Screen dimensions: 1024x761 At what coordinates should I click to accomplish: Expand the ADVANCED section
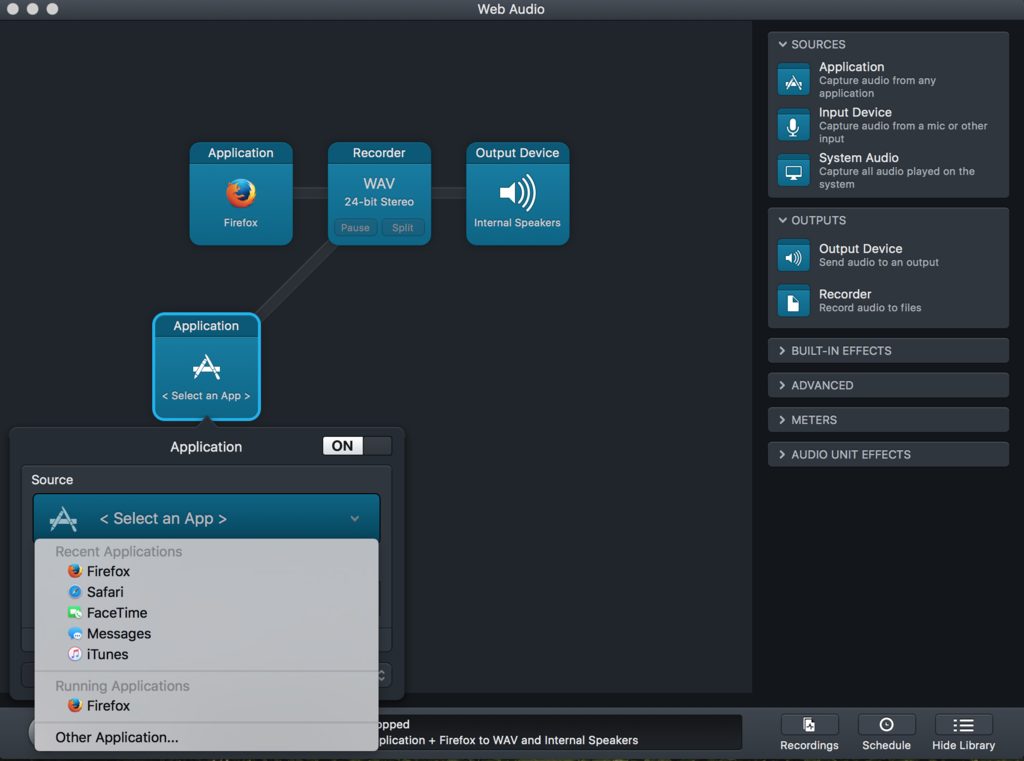pos(888,385)
